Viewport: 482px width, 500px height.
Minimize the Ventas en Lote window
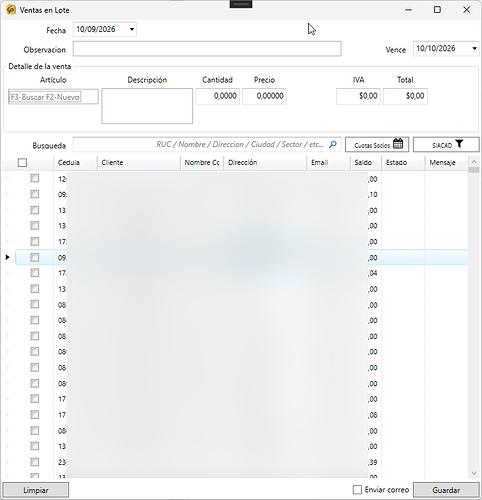pos(408,10)
